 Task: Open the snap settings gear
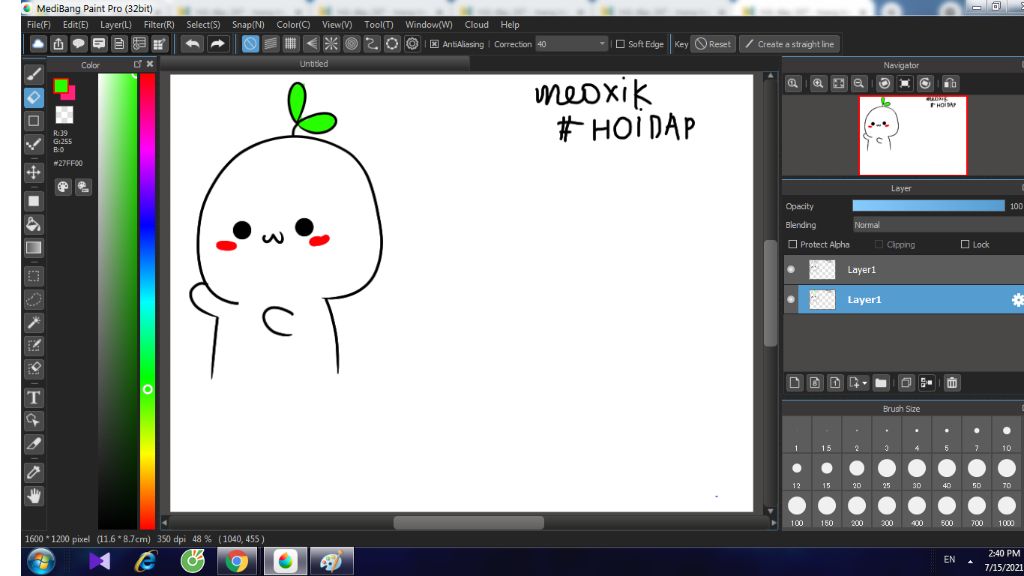click(412, 44)
